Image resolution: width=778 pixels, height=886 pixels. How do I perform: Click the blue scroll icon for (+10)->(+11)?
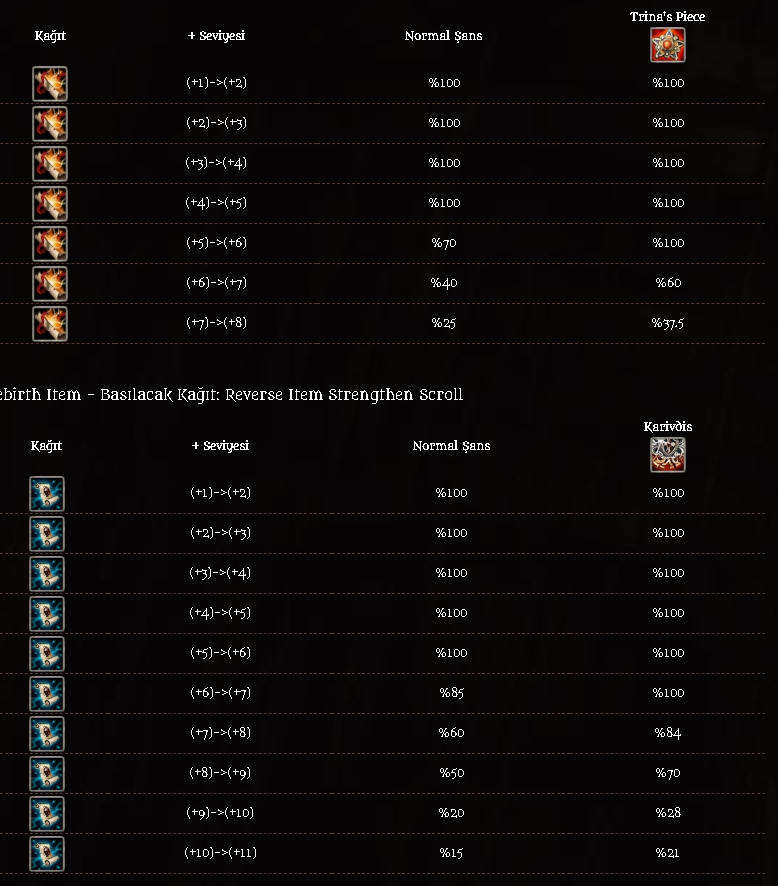pos(47,854)
